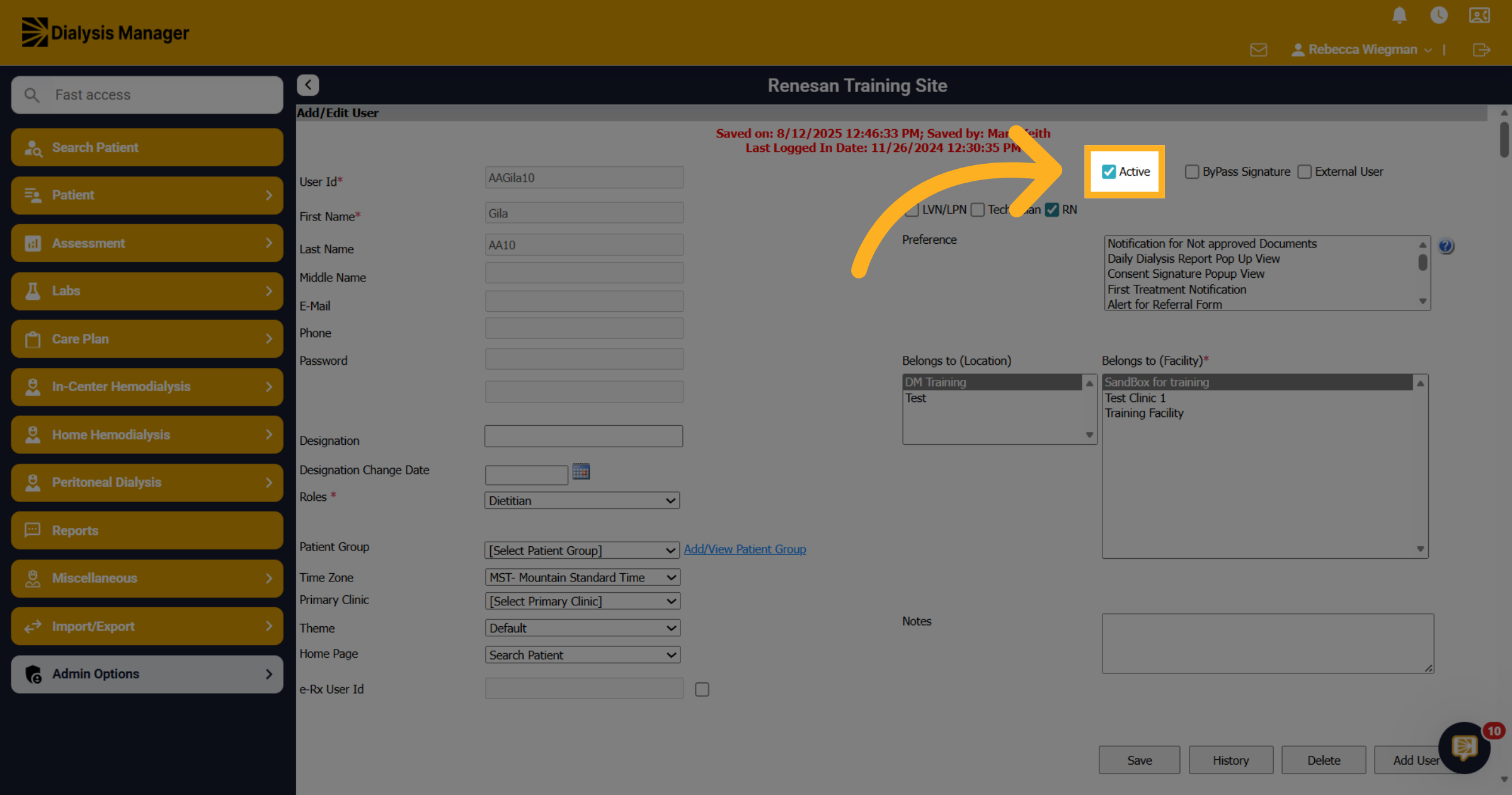Open the notifications bell icon
The width and height of the screenshot is (1512, 795).
(1399, 15)
